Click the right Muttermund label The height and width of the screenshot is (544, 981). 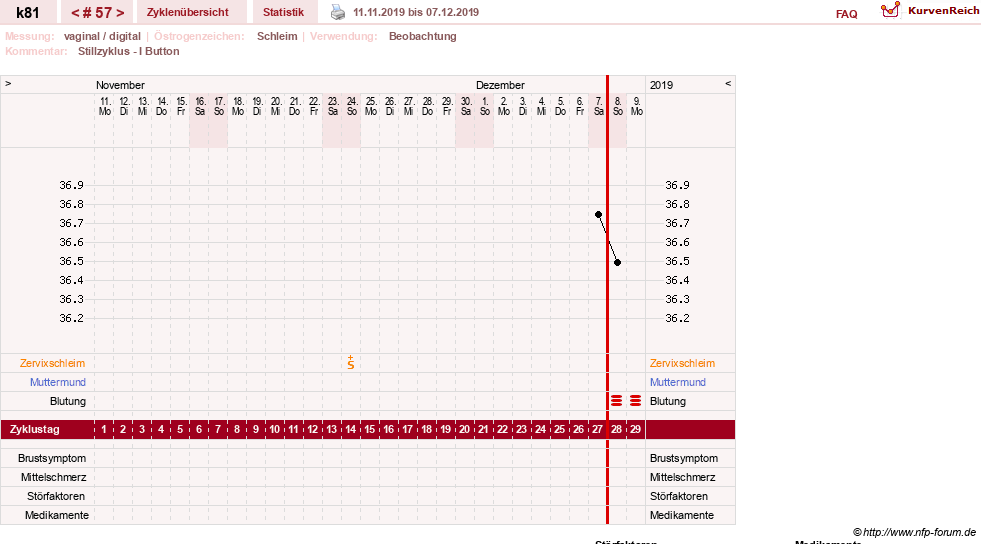[678, 382]
